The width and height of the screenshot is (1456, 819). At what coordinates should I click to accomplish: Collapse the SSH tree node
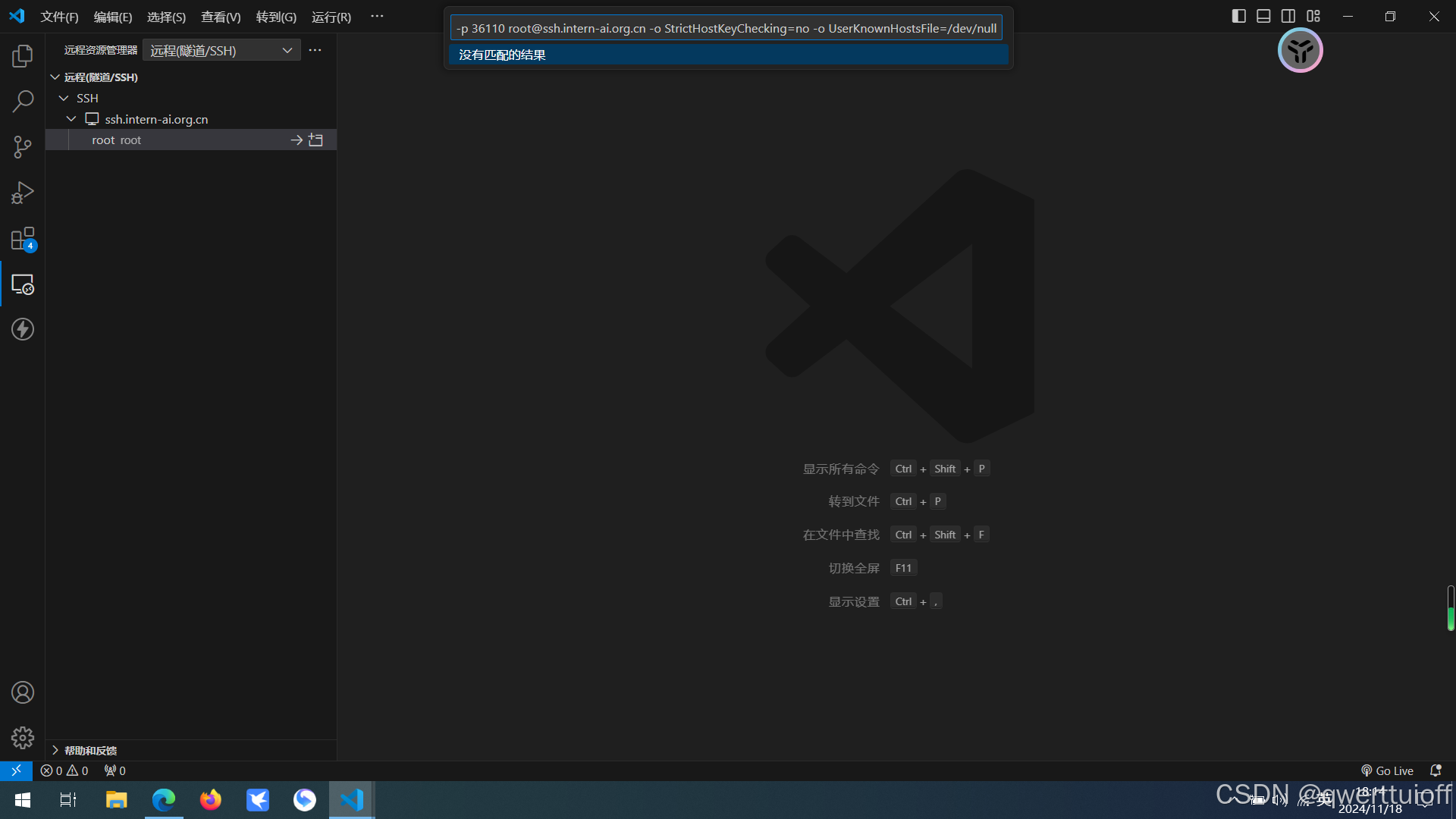click(64, 99)
